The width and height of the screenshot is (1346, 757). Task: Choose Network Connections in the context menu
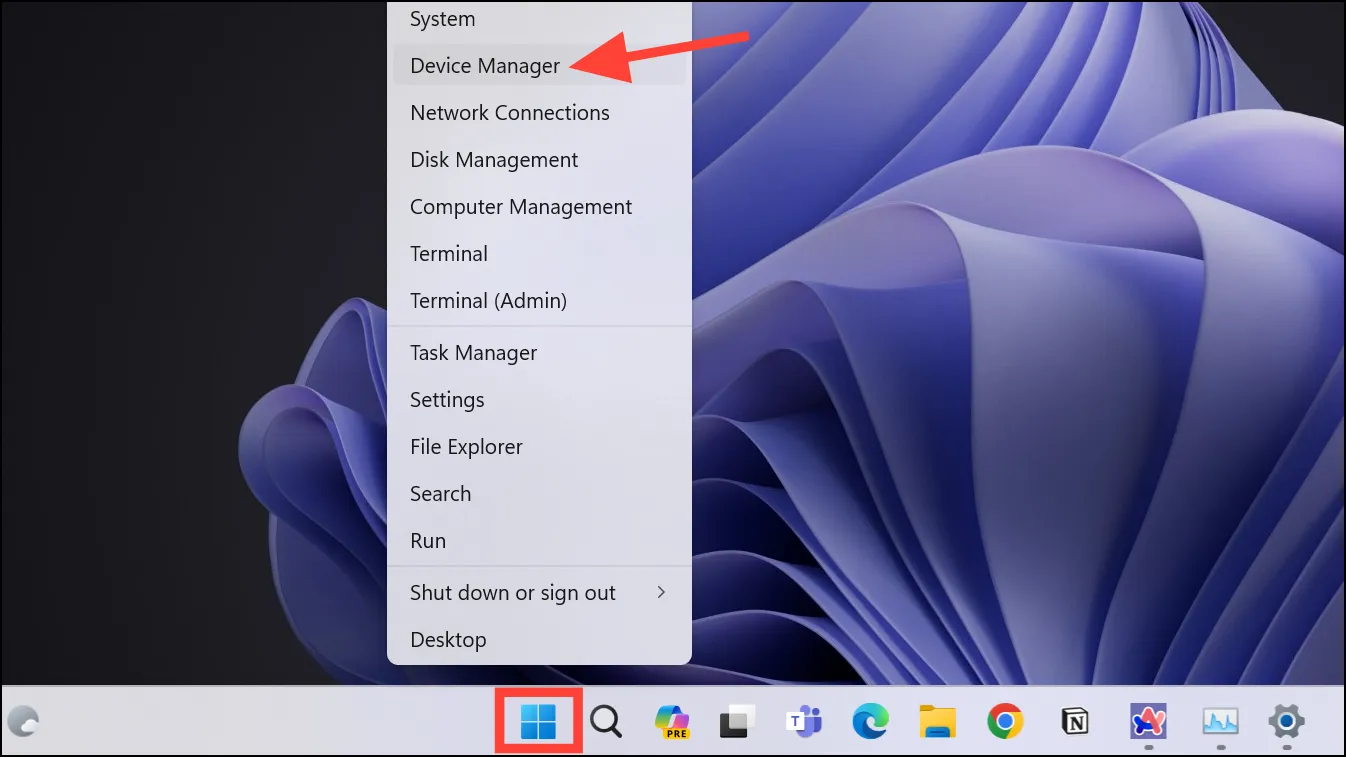coord(510,113)
